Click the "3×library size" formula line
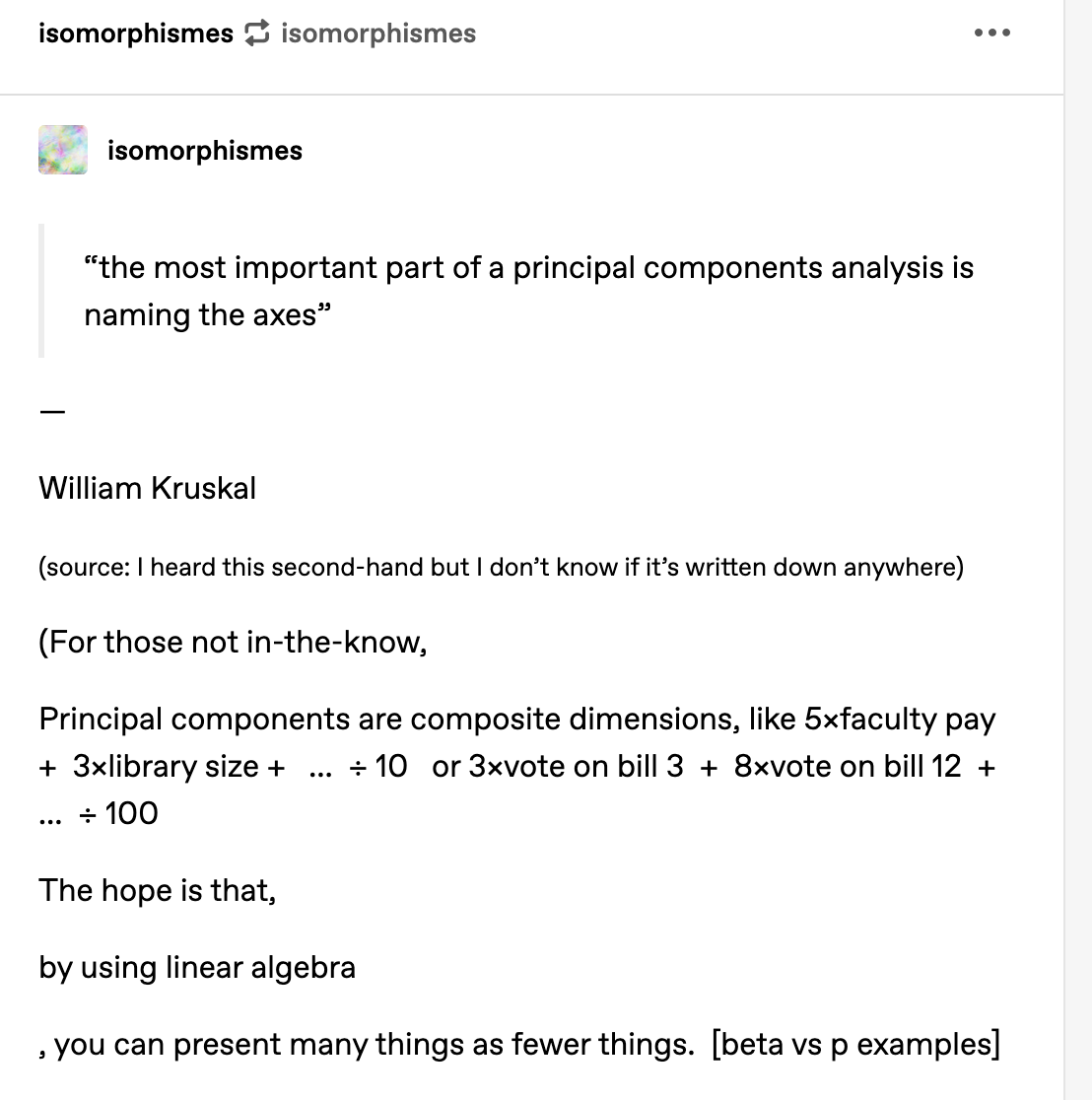 pos(178,767)
